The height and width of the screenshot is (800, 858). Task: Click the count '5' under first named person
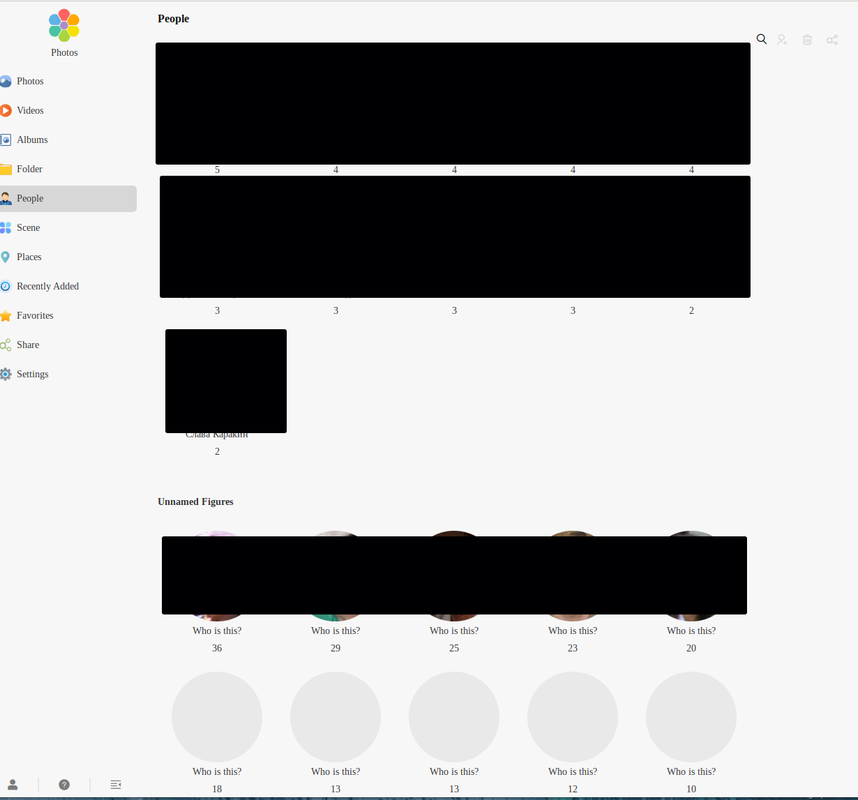[x=217, y=170]
